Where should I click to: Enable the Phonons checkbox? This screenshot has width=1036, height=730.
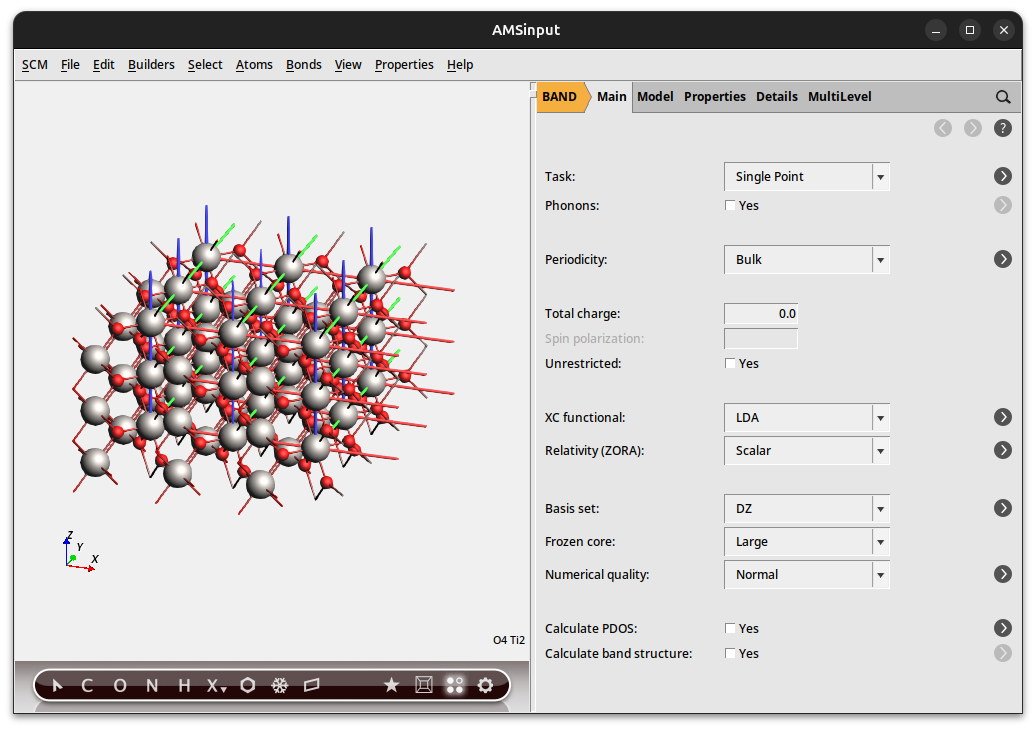pos(730,206)
